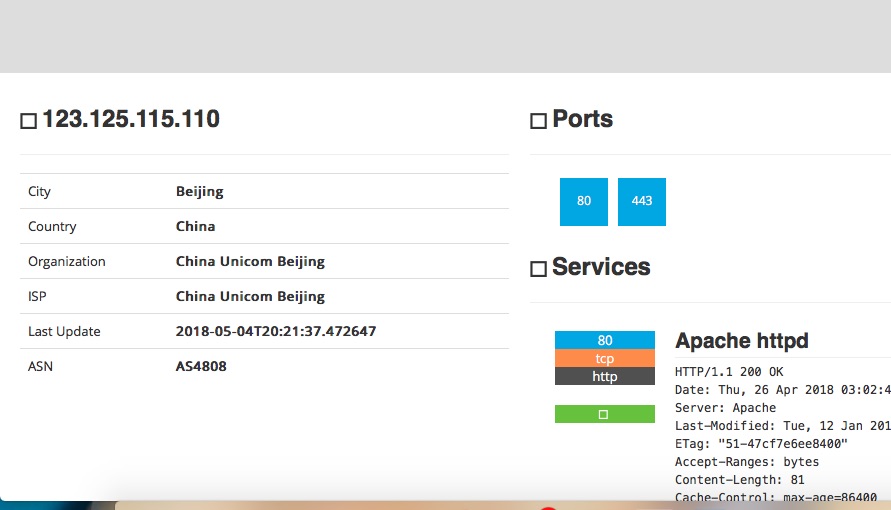The width and height of the screenshot is (891, 510).
Task: Click the icon next to the Services heading
Action: [x=538, y=269]
